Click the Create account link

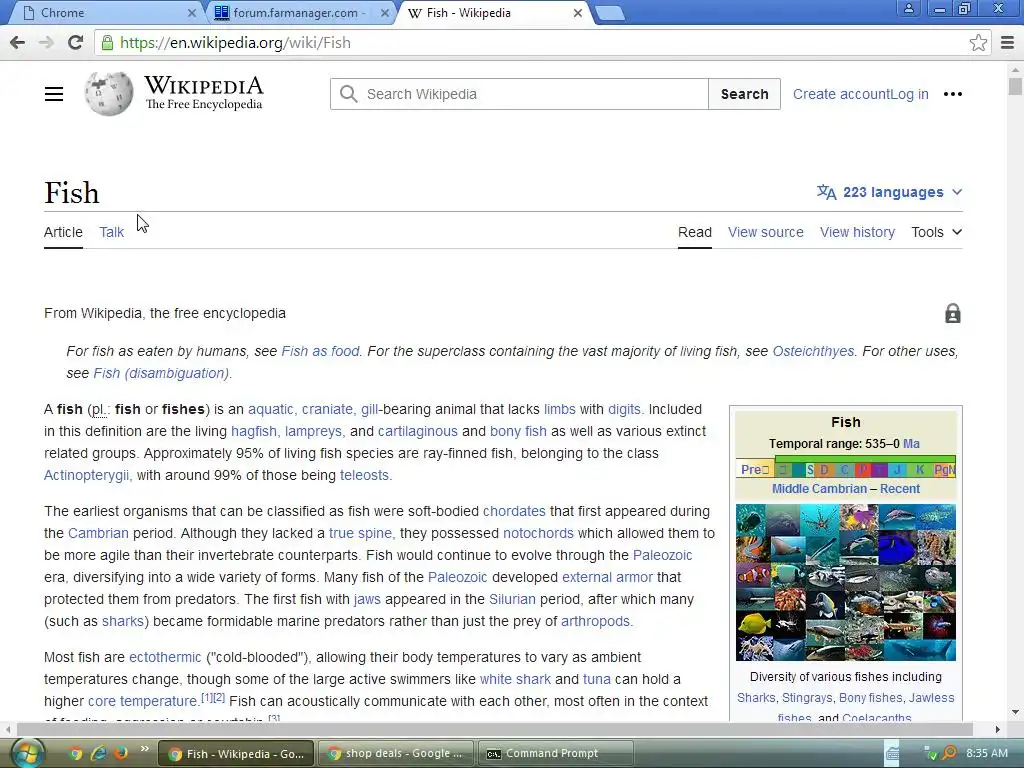pyautogui.click(x=841, y=94)
